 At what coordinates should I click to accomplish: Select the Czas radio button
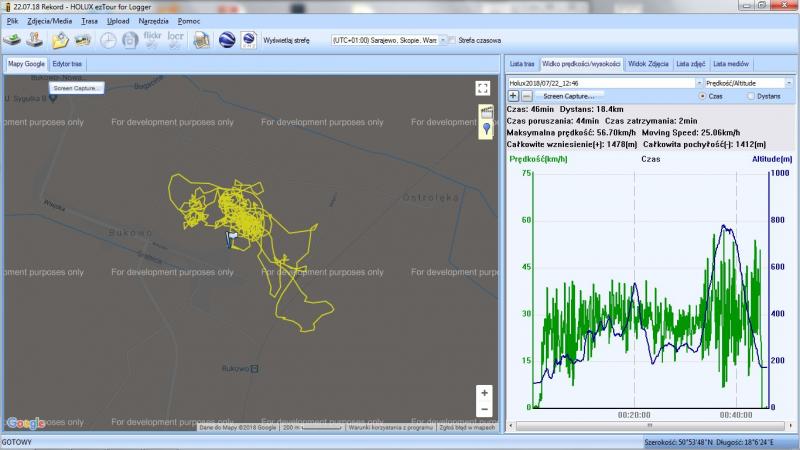click(x=702, y=96)
